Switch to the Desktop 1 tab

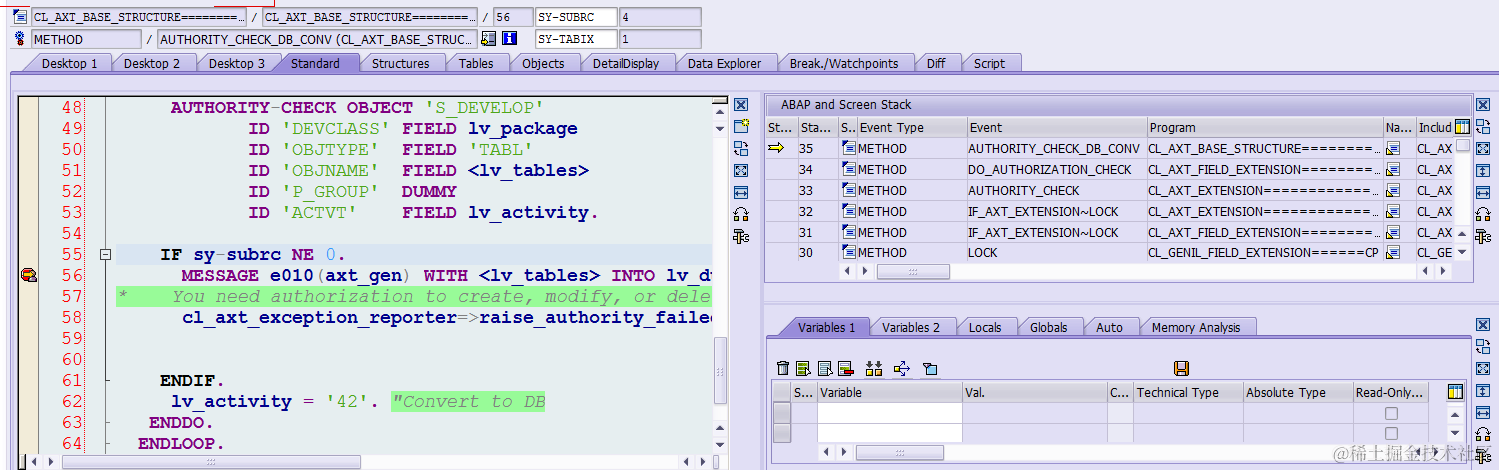click(x=70, y=63)
